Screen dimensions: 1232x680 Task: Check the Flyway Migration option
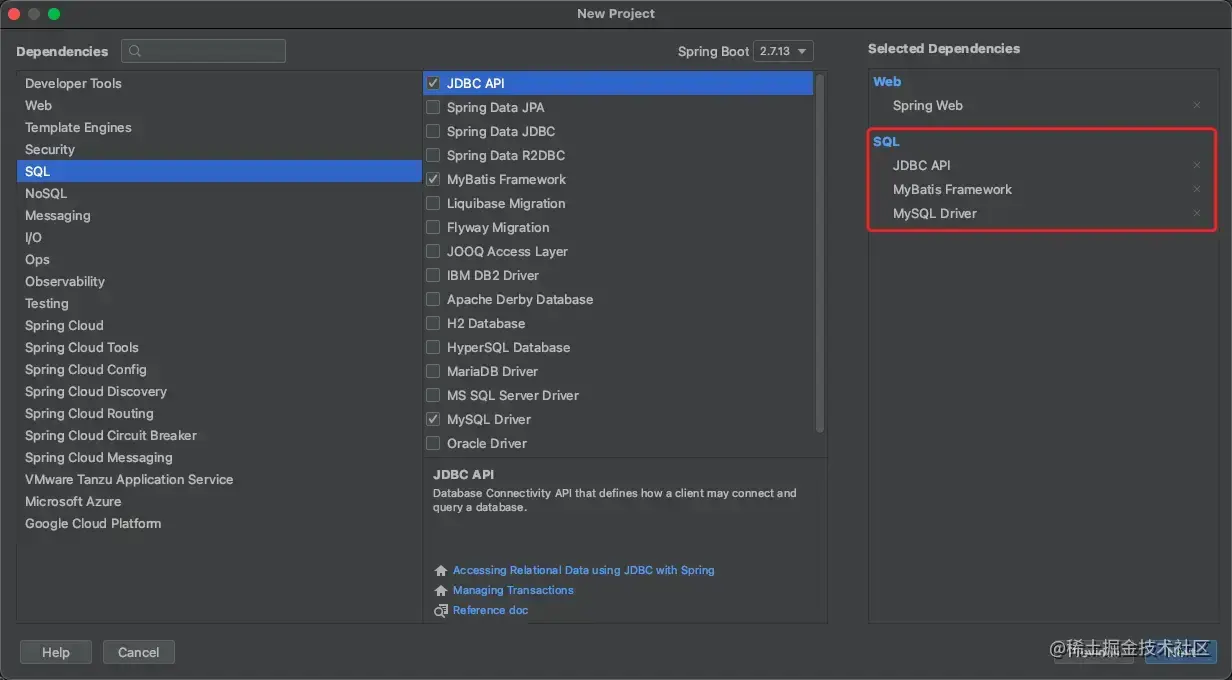point(433,227)
